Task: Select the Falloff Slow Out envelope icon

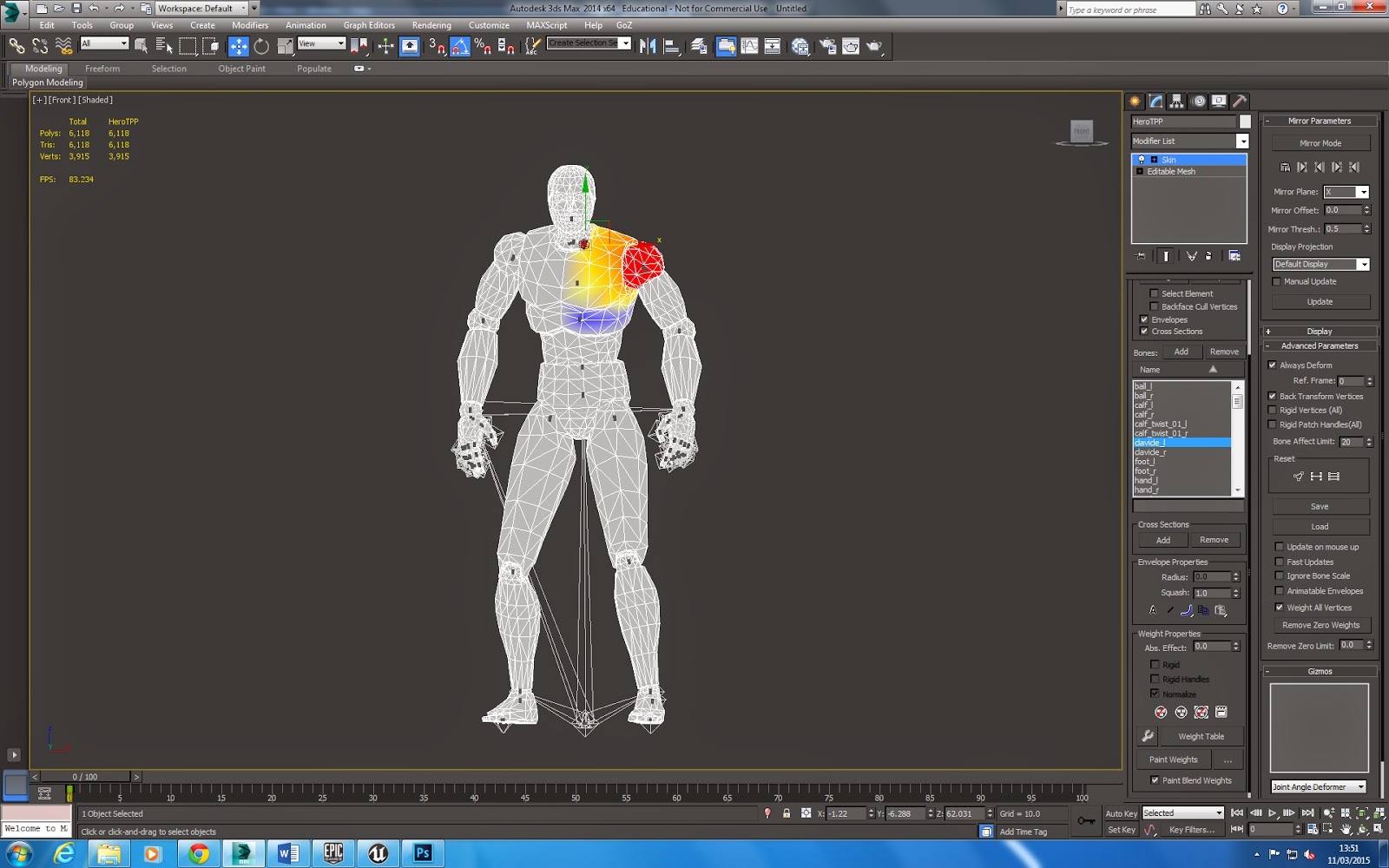Action: (1187, 610)
